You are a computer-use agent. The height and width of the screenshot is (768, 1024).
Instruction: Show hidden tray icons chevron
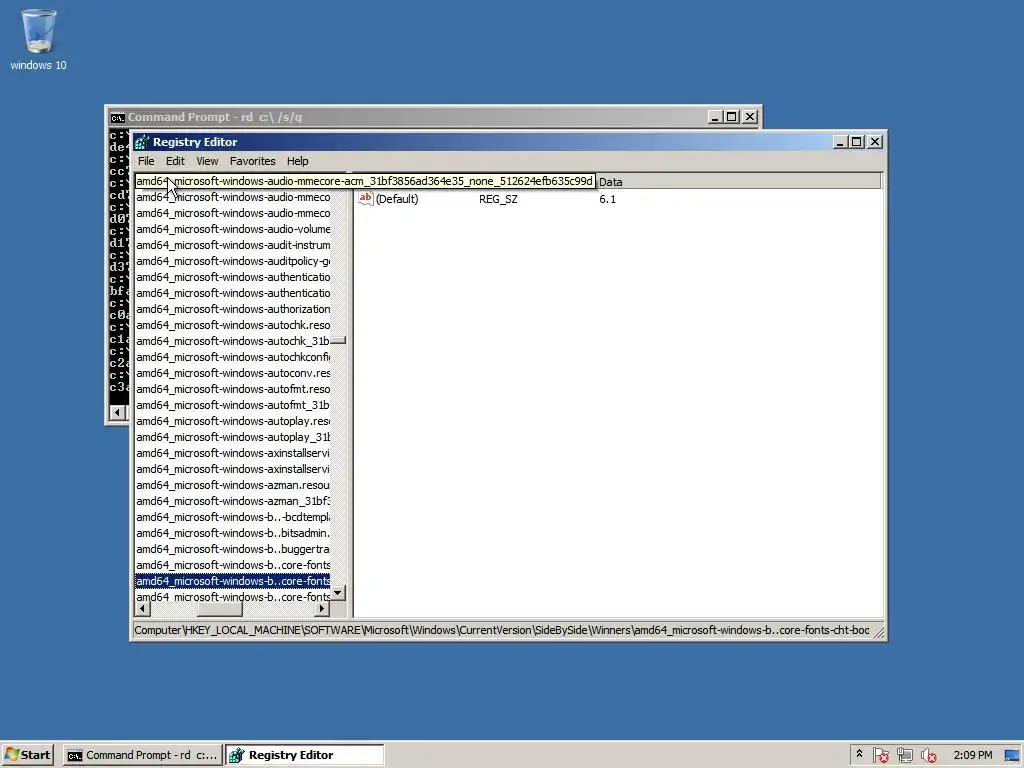[x=859, y=754]
